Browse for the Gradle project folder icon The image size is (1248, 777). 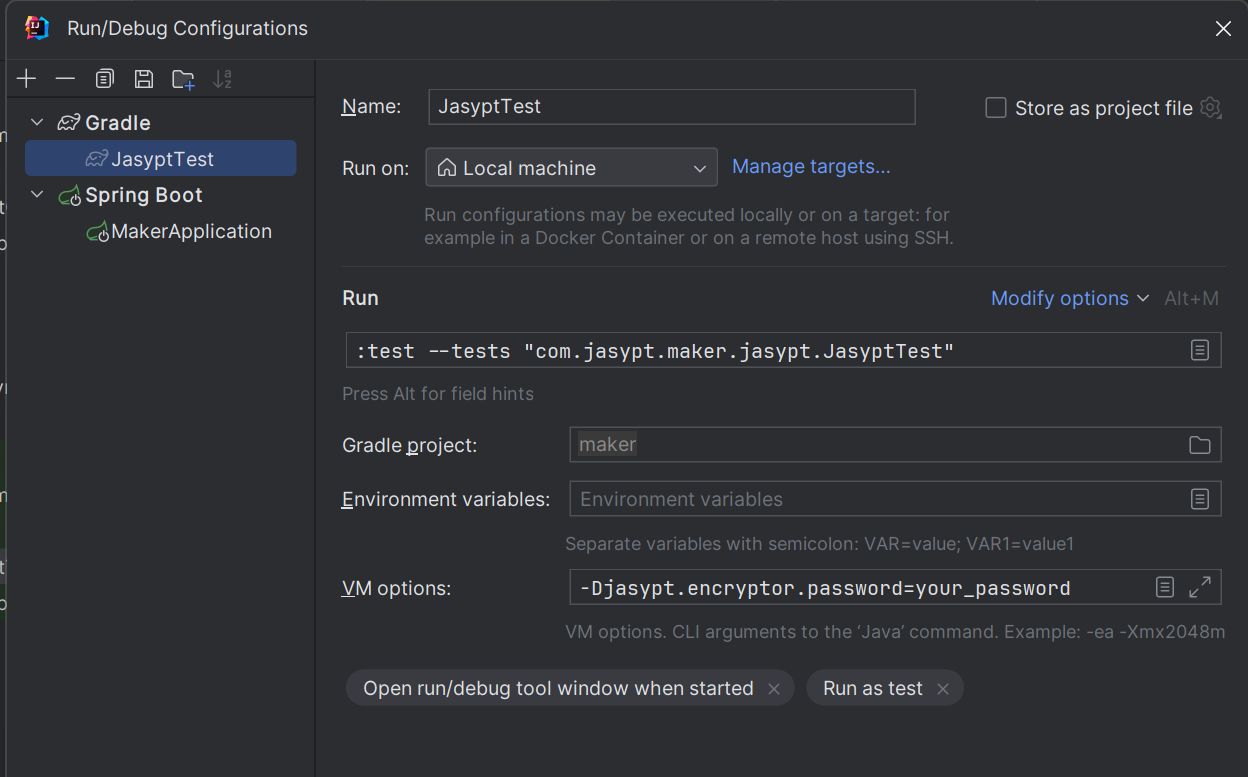1200,445
